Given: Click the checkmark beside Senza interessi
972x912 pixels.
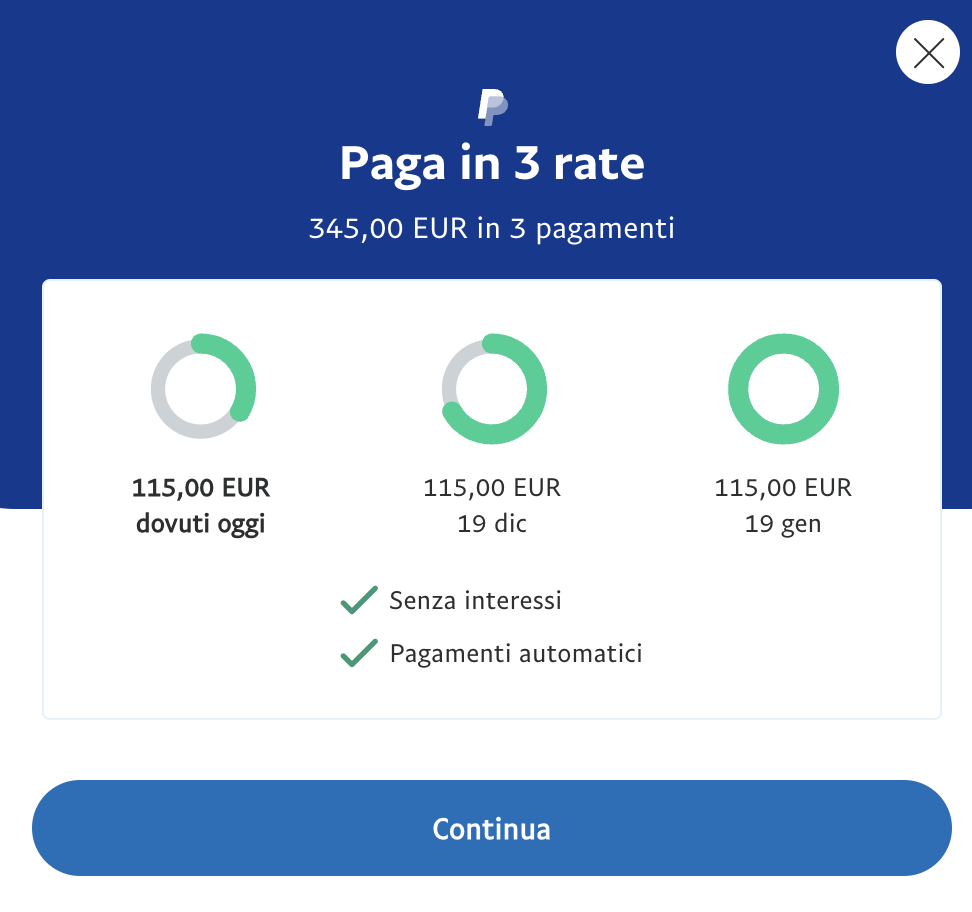Looking at the screenshot, I should point(358,601).
